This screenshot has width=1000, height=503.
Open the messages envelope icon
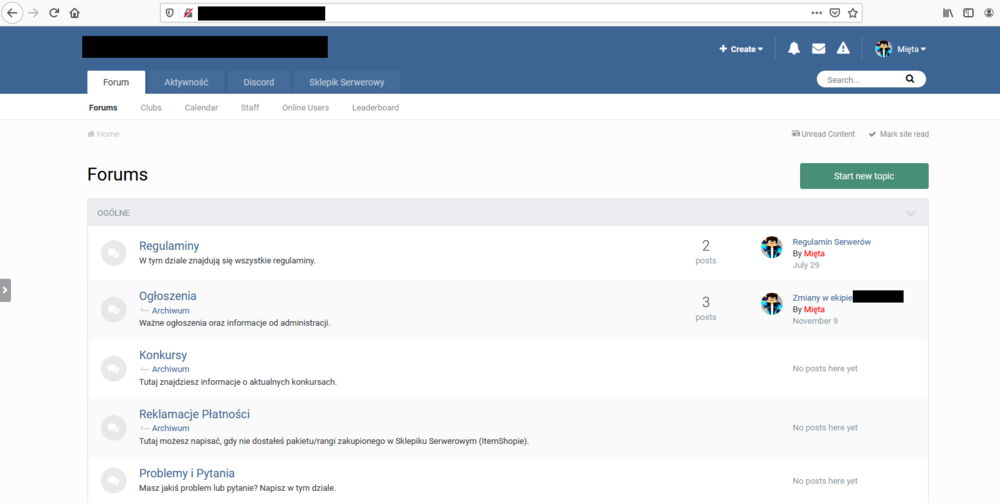[x=818, y=48]
